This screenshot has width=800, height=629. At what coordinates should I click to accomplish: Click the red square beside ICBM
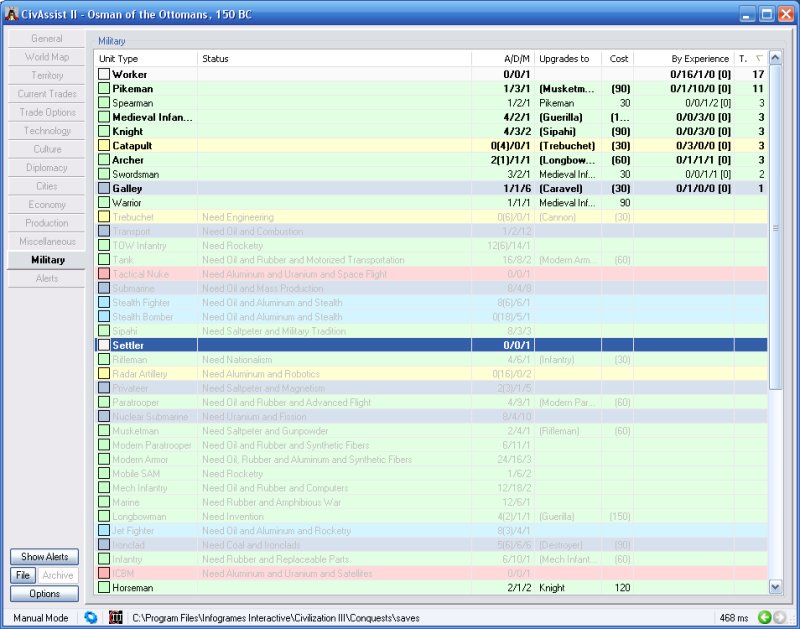coord(104,573)
